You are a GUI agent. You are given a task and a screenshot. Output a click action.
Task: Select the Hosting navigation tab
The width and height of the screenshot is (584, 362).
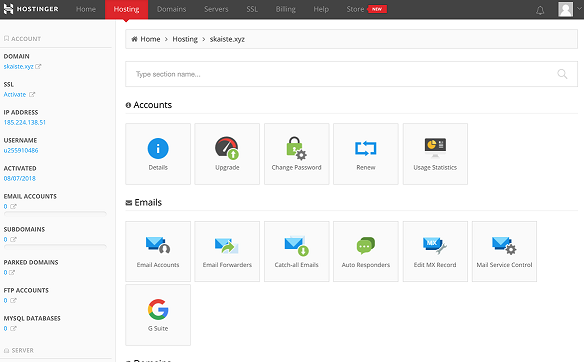tap(126, 9)
